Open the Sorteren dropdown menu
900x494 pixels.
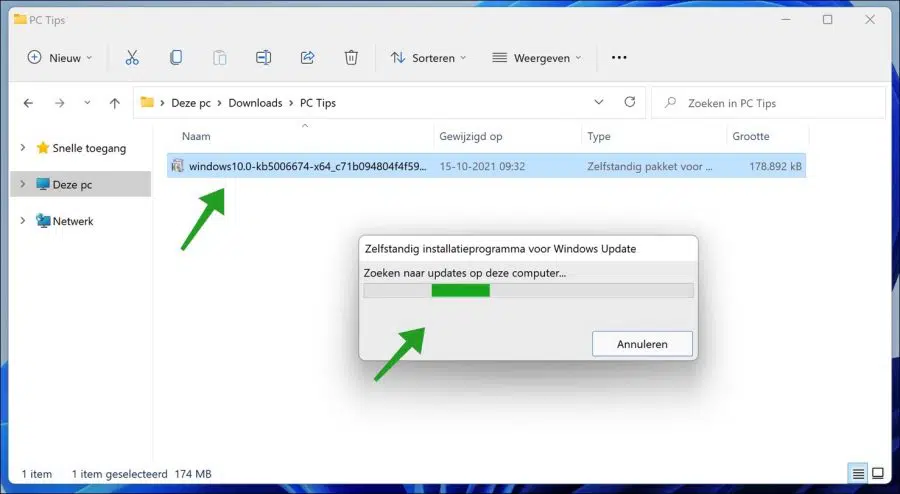pyautogui.click(x=428, y=57)
